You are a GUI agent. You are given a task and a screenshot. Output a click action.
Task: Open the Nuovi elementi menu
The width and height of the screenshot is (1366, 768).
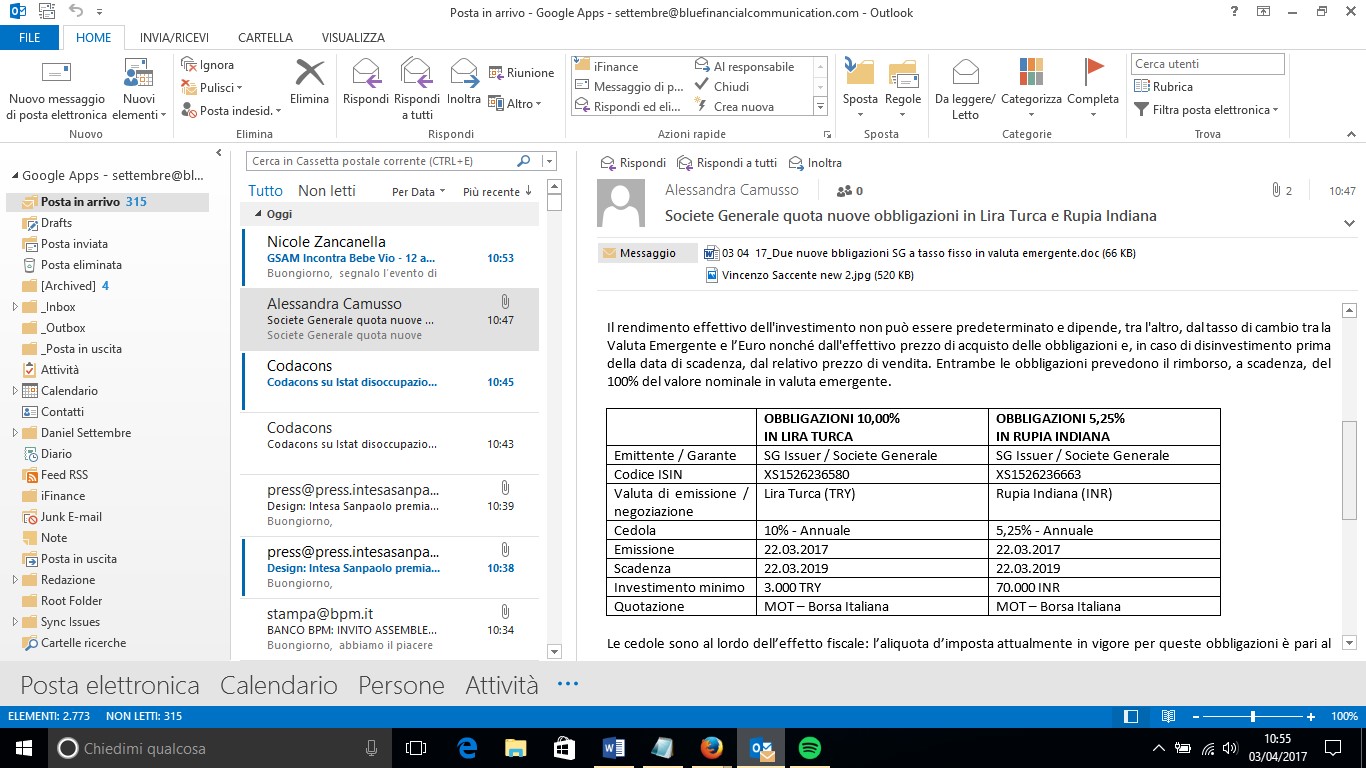click(139, 90)
